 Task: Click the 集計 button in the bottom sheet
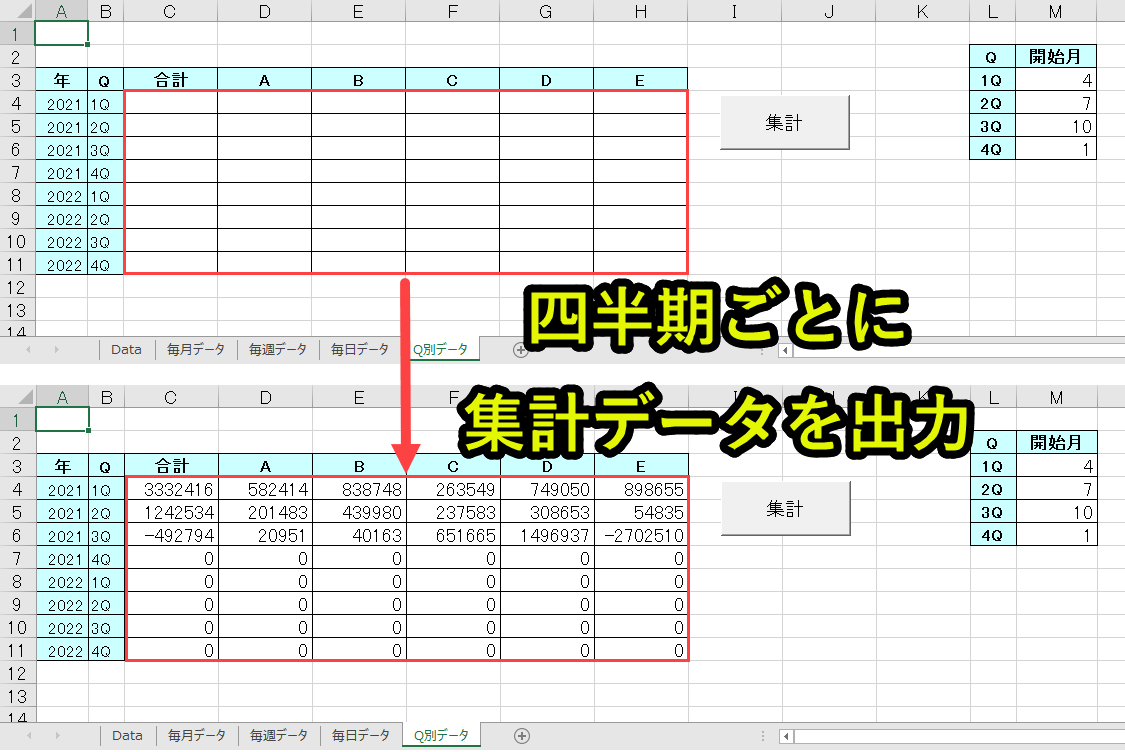coord(785,509)
